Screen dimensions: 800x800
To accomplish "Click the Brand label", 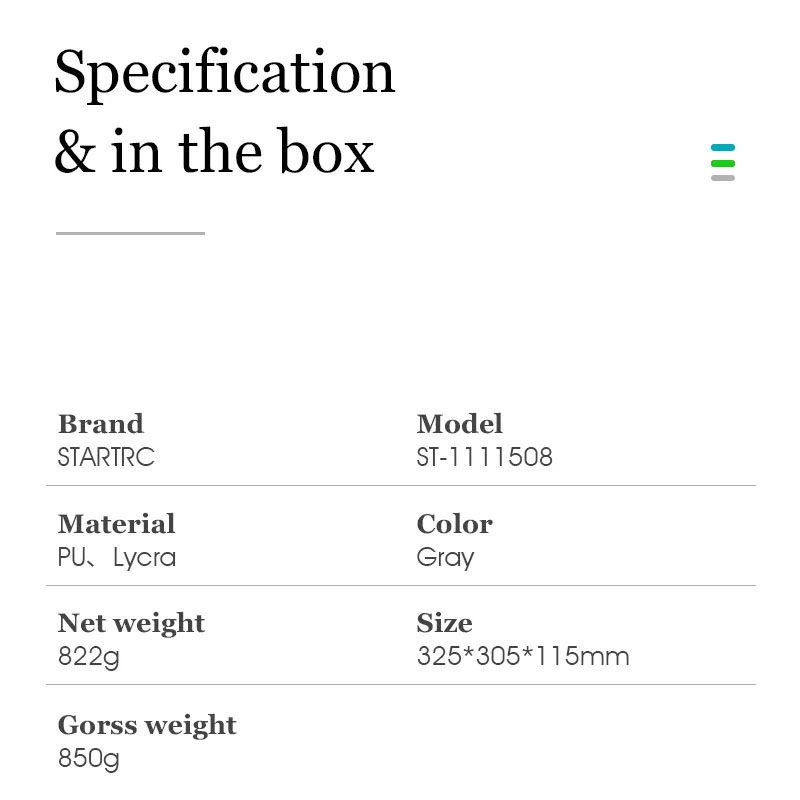I will (101, 424).
